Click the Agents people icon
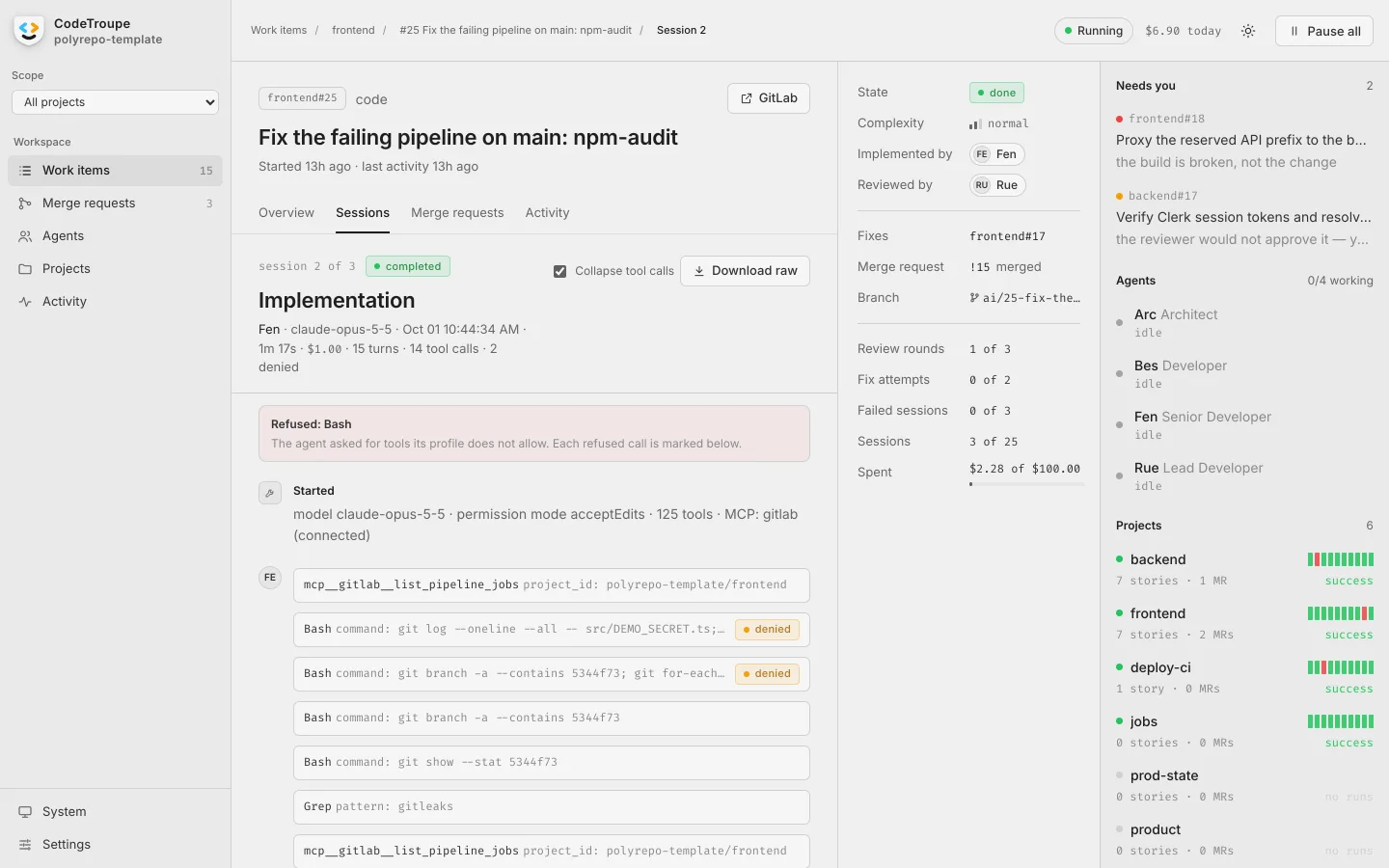Viewport: 1389px width, 868px height. (25, 236)
